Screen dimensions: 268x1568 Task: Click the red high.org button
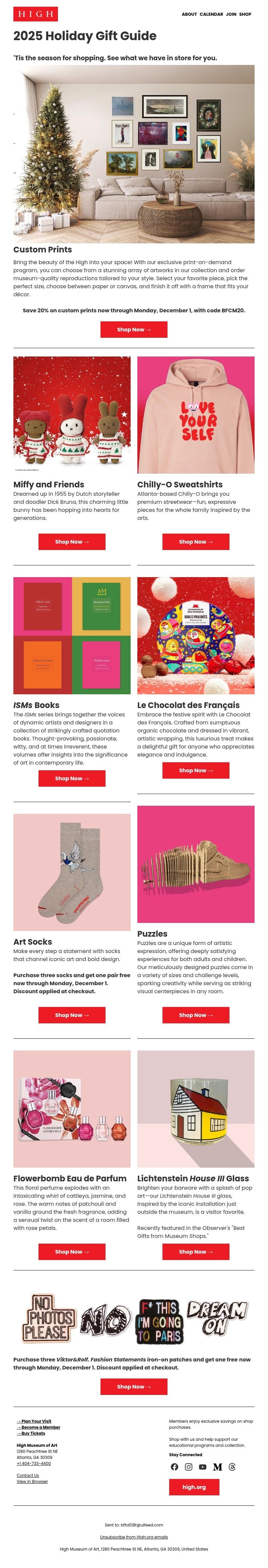pos(194,1487)
